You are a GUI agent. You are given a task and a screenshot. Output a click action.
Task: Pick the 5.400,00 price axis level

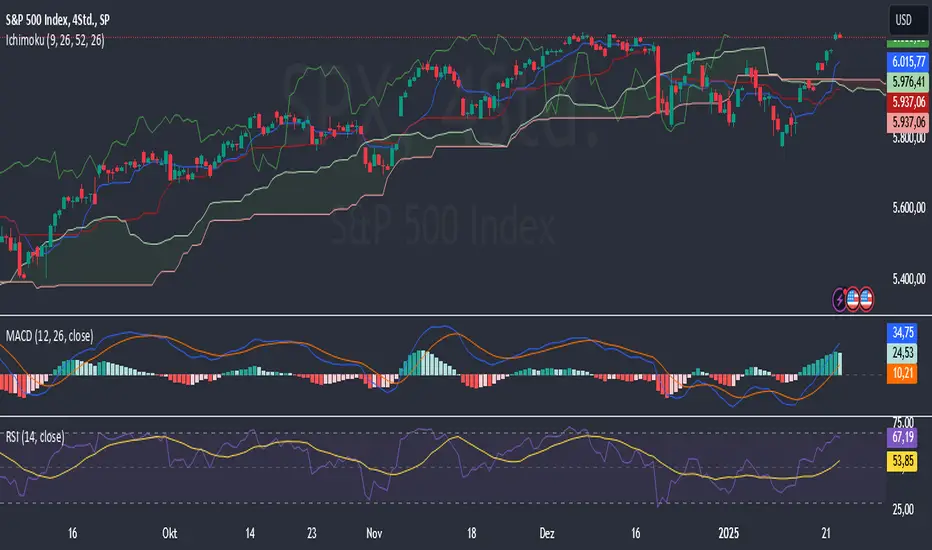[x=909, y=278]
